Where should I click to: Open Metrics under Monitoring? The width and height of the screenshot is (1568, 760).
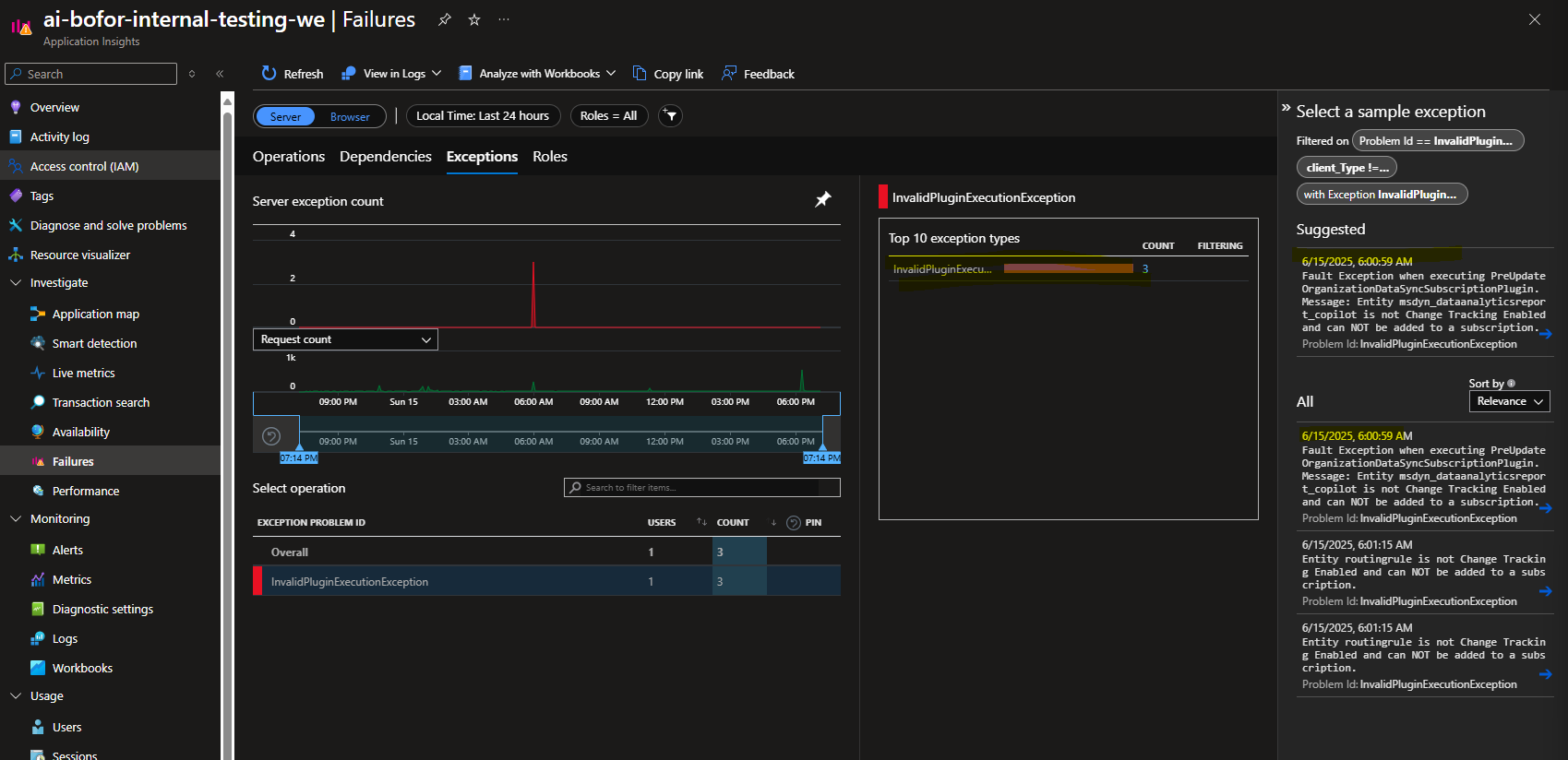coord(72,579)
